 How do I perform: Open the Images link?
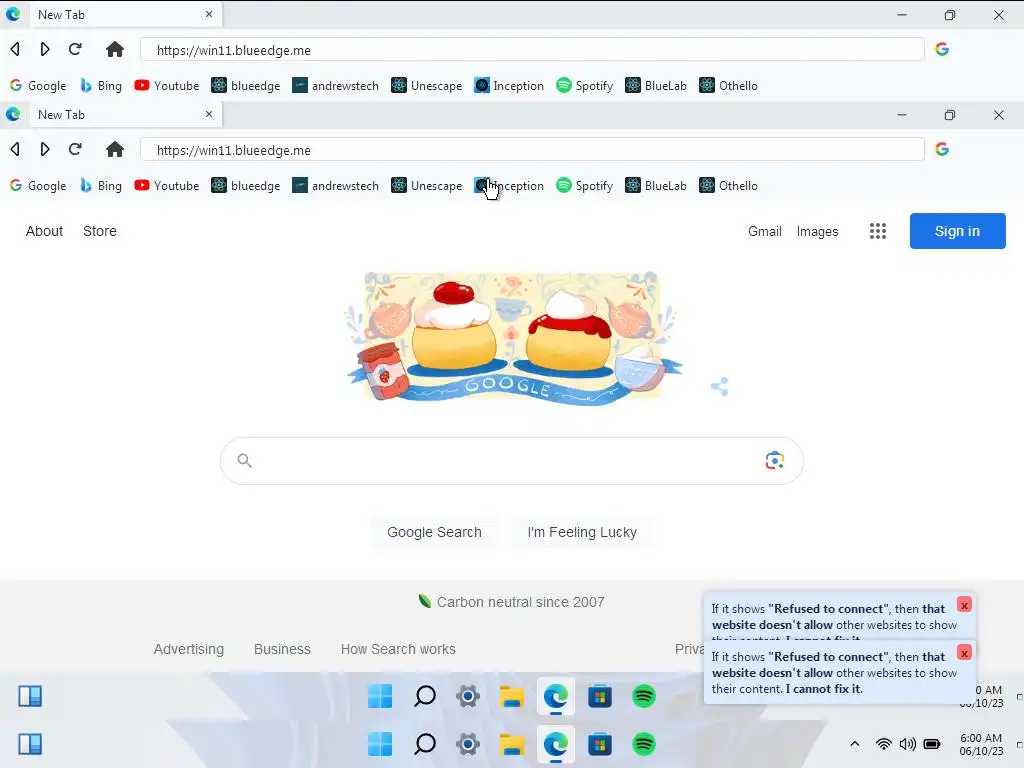point(817,231)
